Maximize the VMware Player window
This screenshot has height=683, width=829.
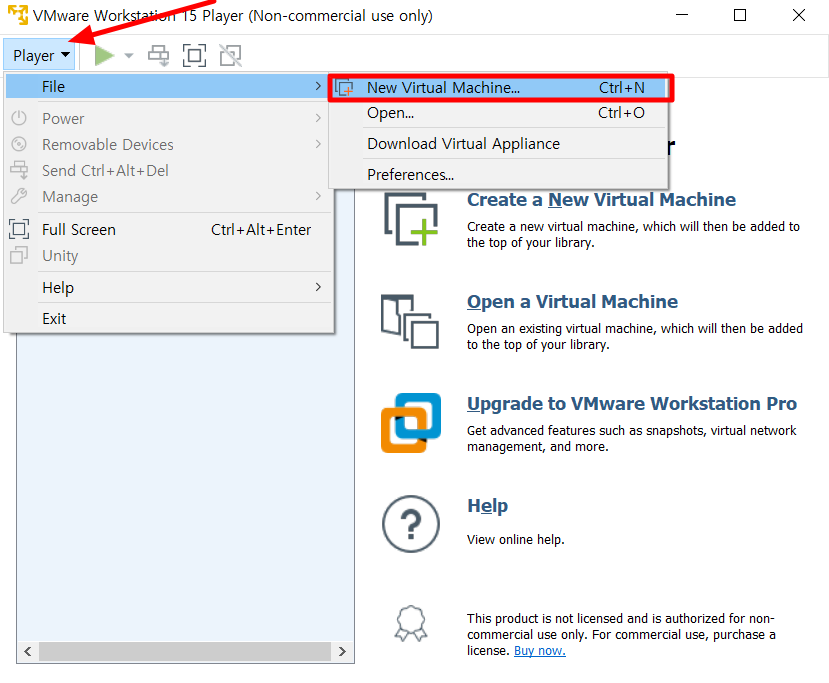pyautogui.click(x=740, y=15)
